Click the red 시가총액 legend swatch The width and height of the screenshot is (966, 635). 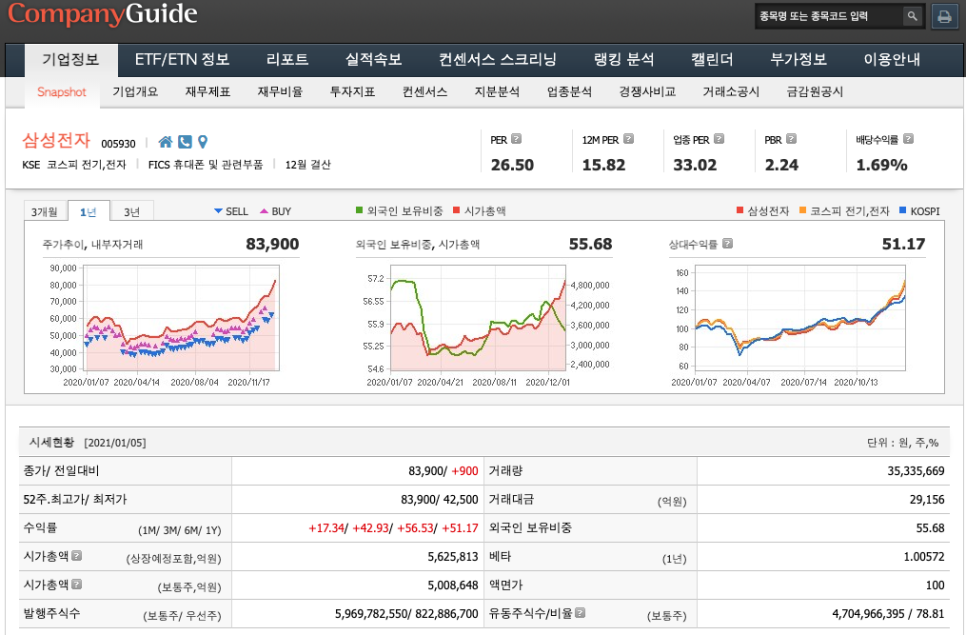point(457,211)
